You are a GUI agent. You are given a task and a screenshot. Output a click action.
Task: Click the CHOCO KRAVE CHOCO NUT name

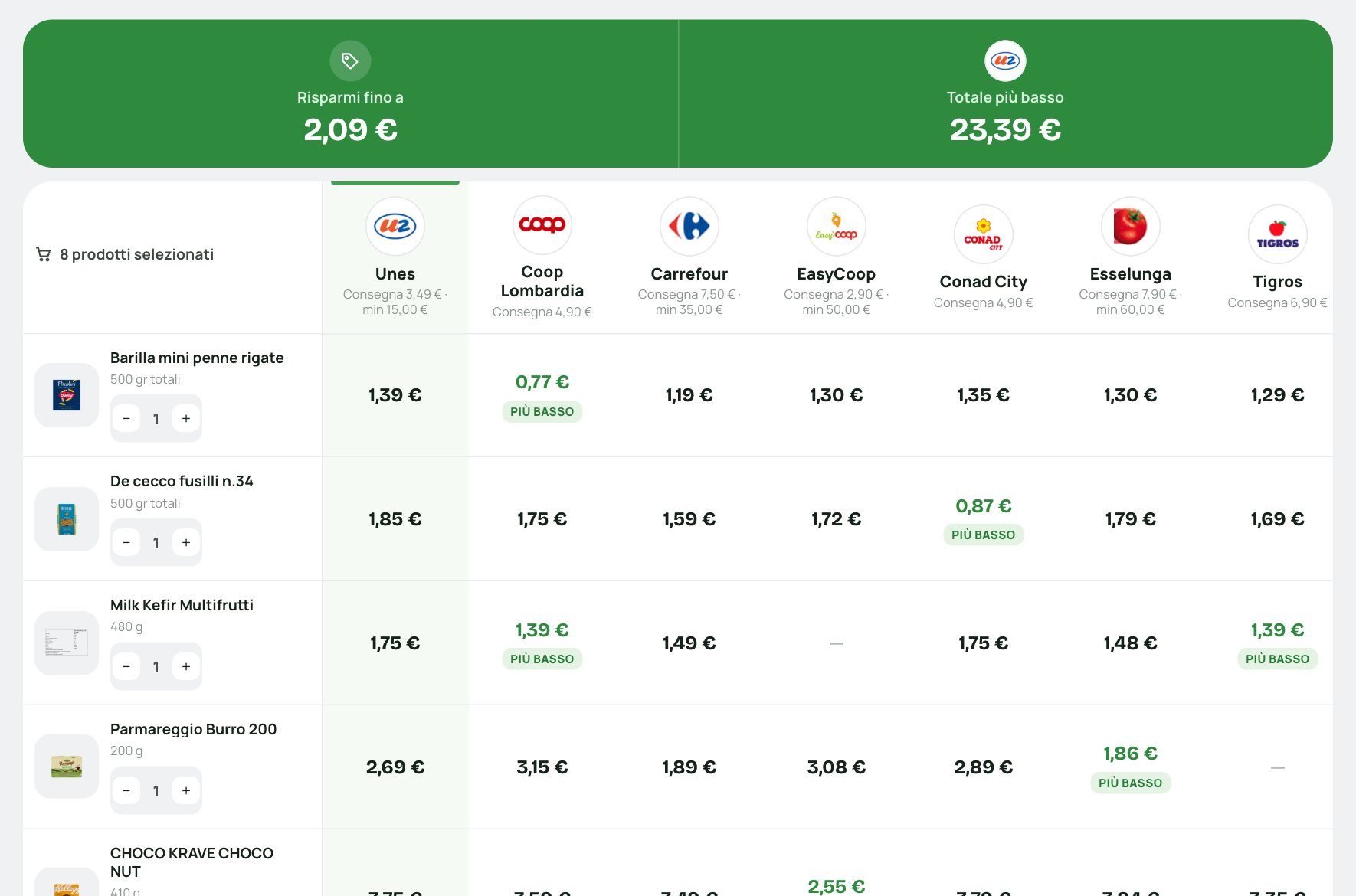(x=192, y=862)
